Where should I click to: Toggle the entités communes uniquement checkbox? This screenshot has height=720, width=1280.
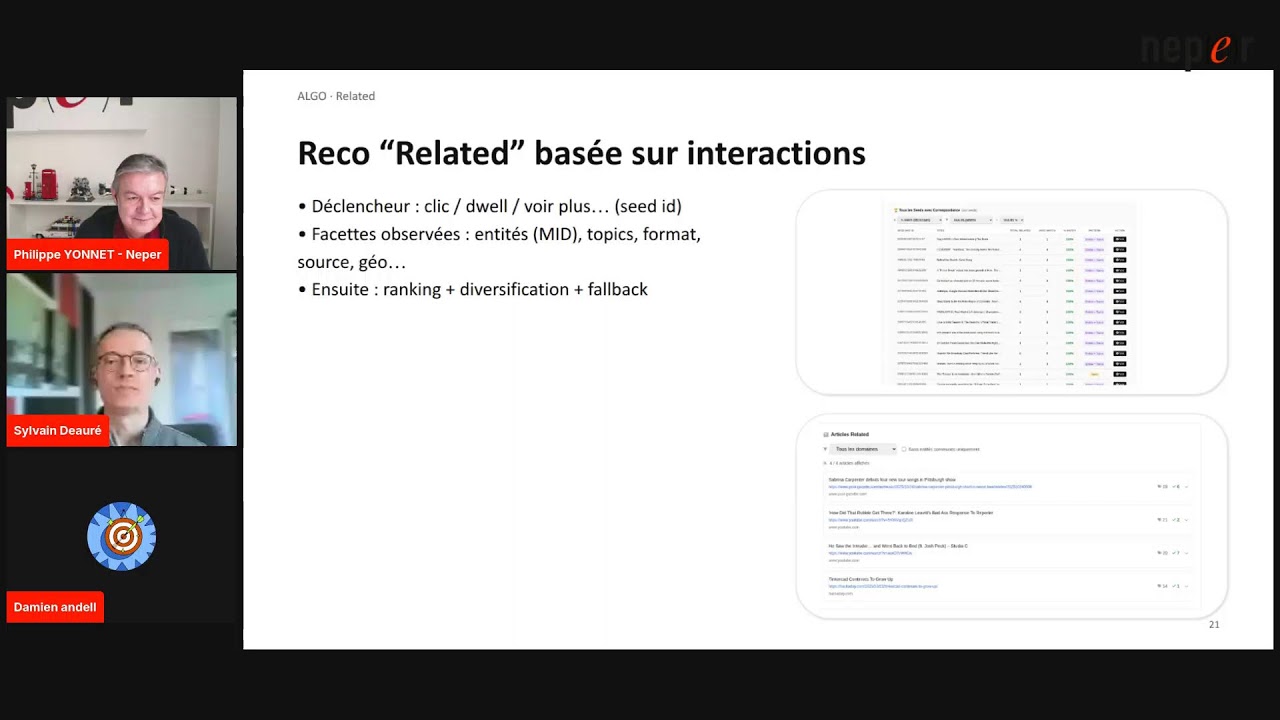point(904,449)
